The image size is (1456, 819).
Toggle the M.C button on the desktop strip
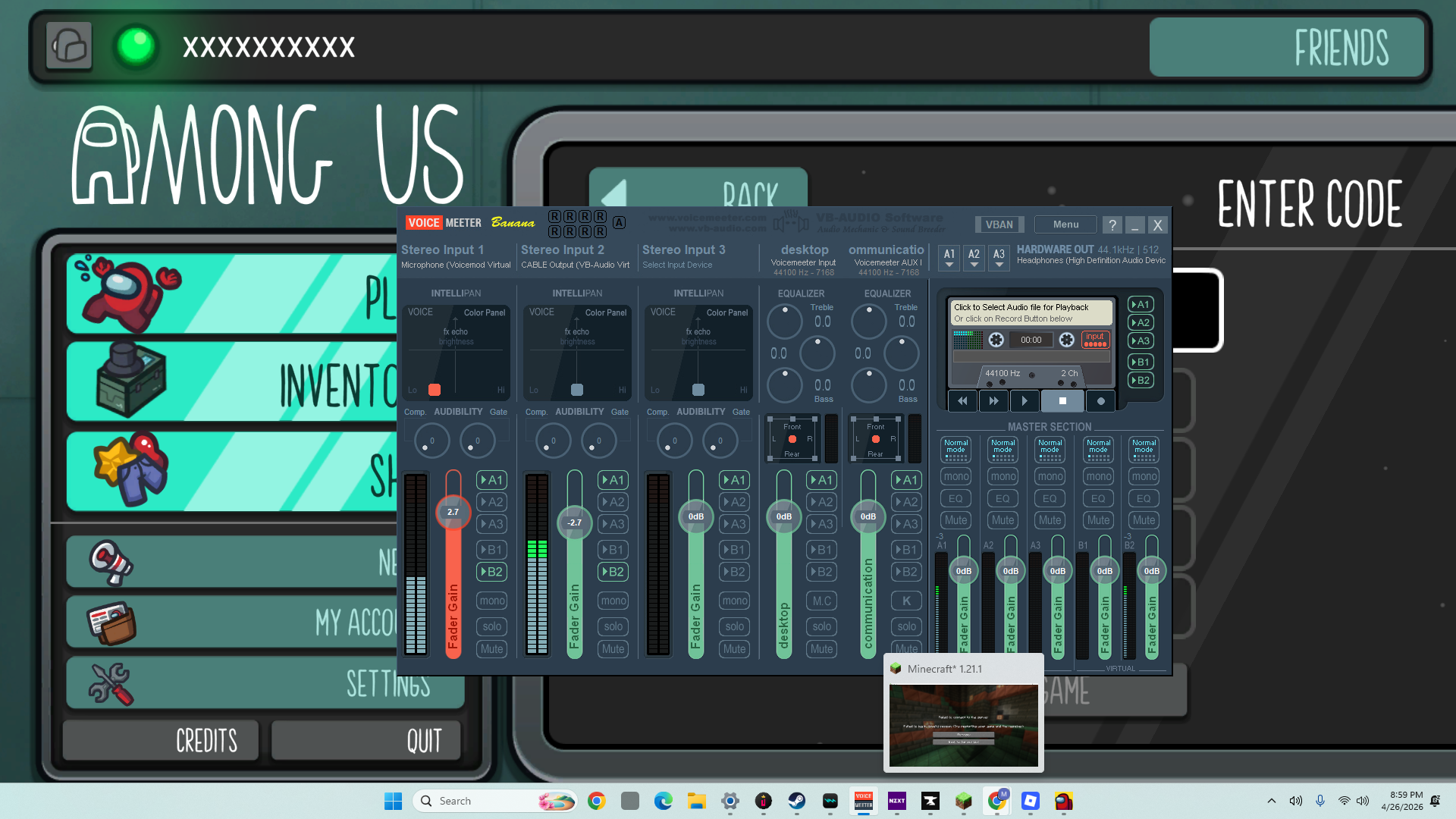(821, 601)
